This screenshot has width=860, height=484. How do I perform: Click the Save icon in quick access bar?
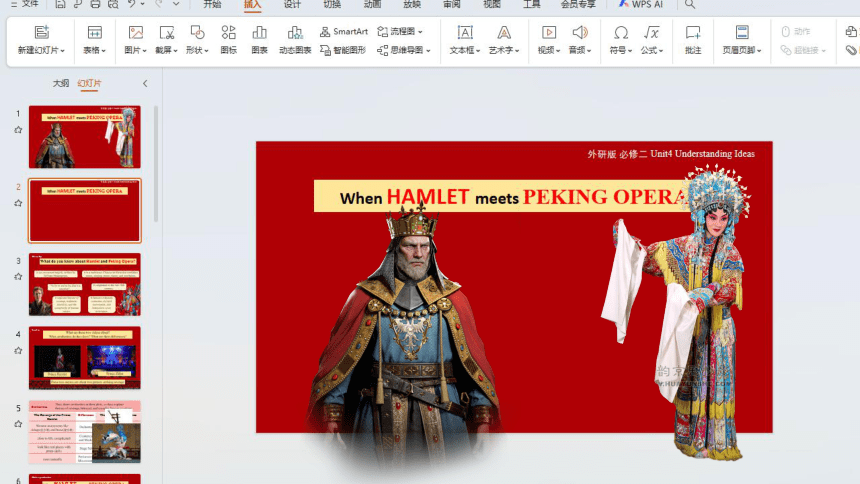pyautogui.click(x=60, y=4)
